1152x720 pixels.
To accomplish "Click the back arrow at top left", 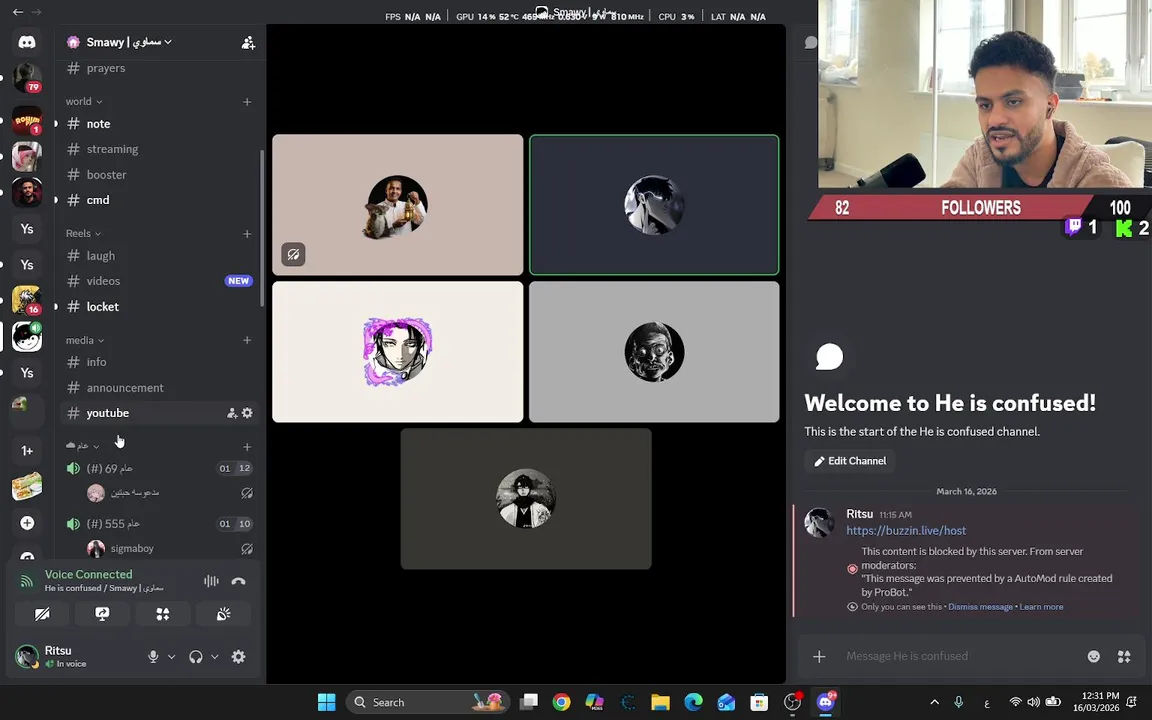I will point(18,12).
